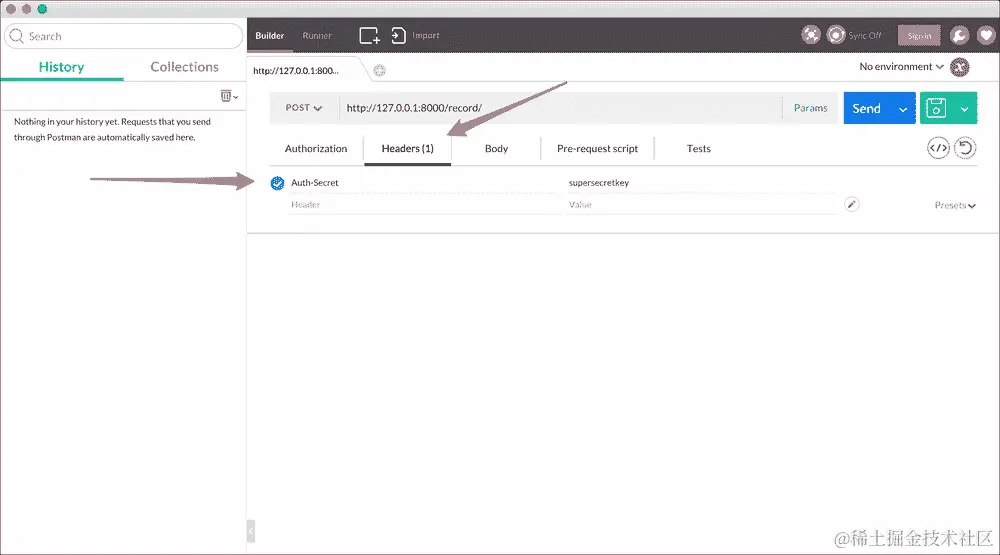Switch to the History tab

[x=61, y=67]
